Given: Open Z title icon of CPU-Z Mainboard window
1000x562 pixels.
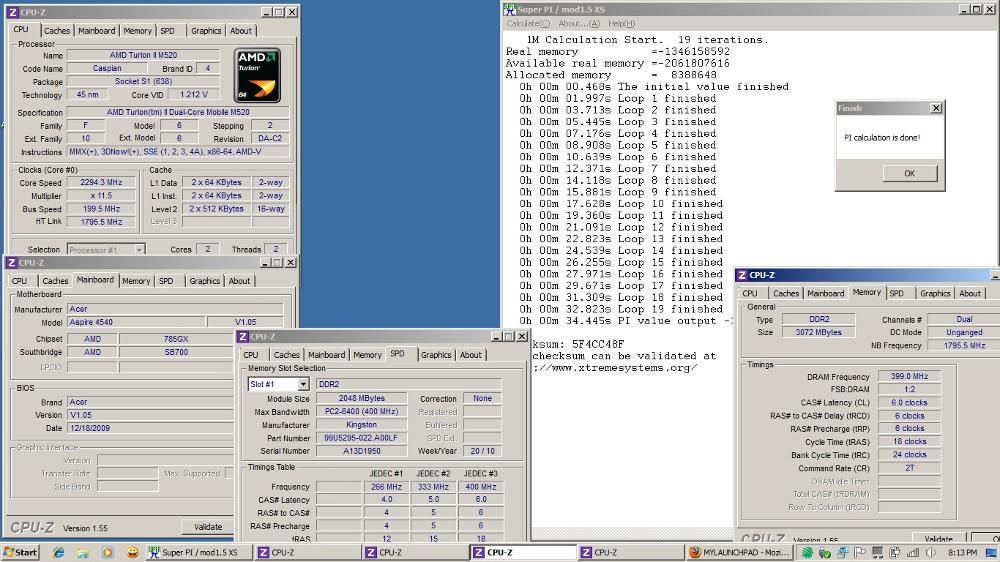Looking at the screenshot, I should point(11,263).
